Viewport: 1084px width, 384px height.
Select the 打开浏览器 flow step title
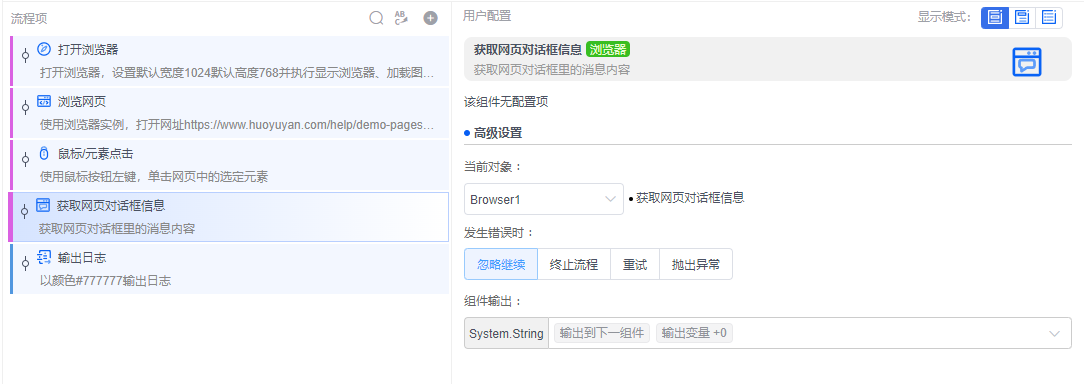[x=88, y=50]
